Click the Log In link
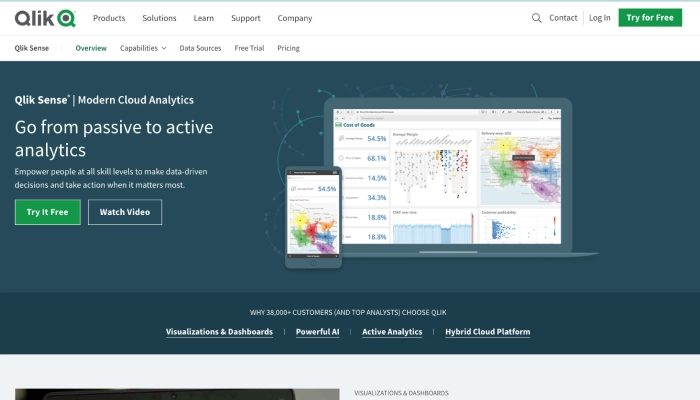Image resolution: width=700 pixels, height=400 pixels. [599, 18]
